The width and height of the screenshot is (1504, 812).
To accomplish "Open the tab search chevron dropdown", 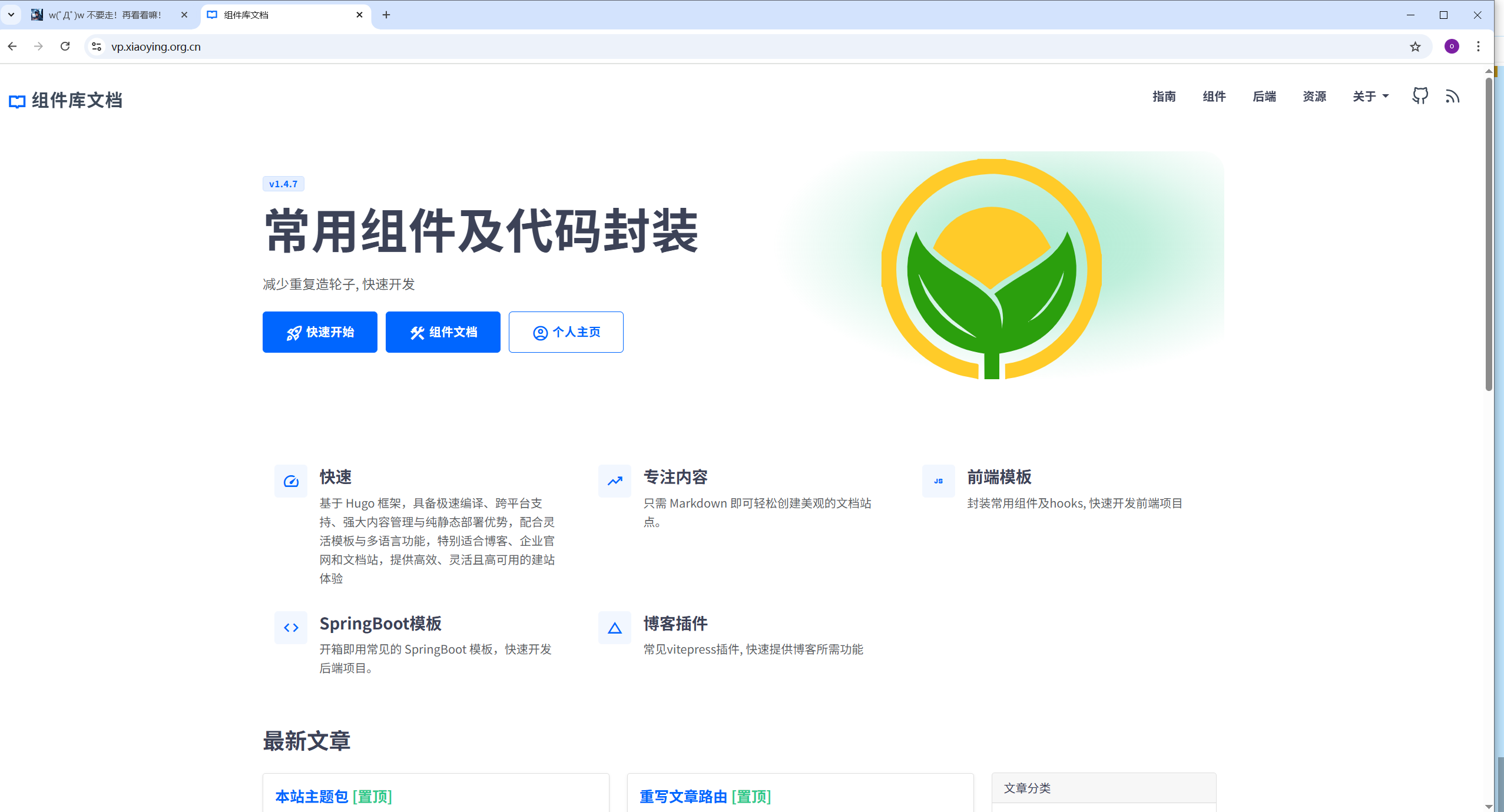I will point(11,15).
